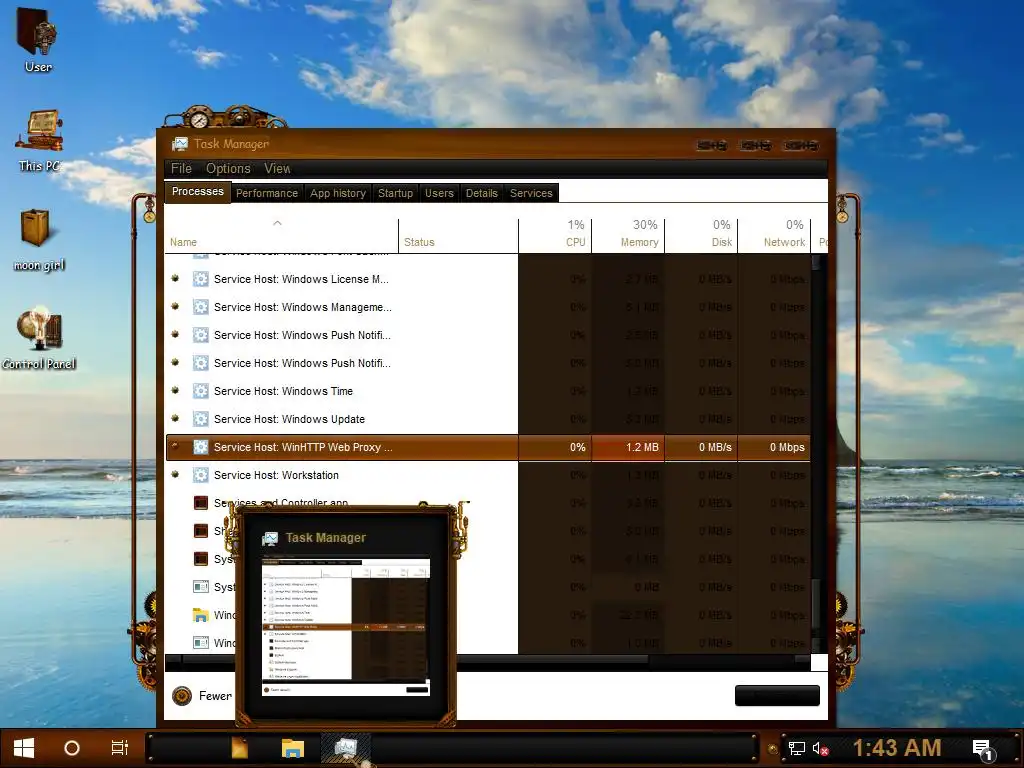
Task: Select Service Host: Workstation text
Action: tap(276, 475)
